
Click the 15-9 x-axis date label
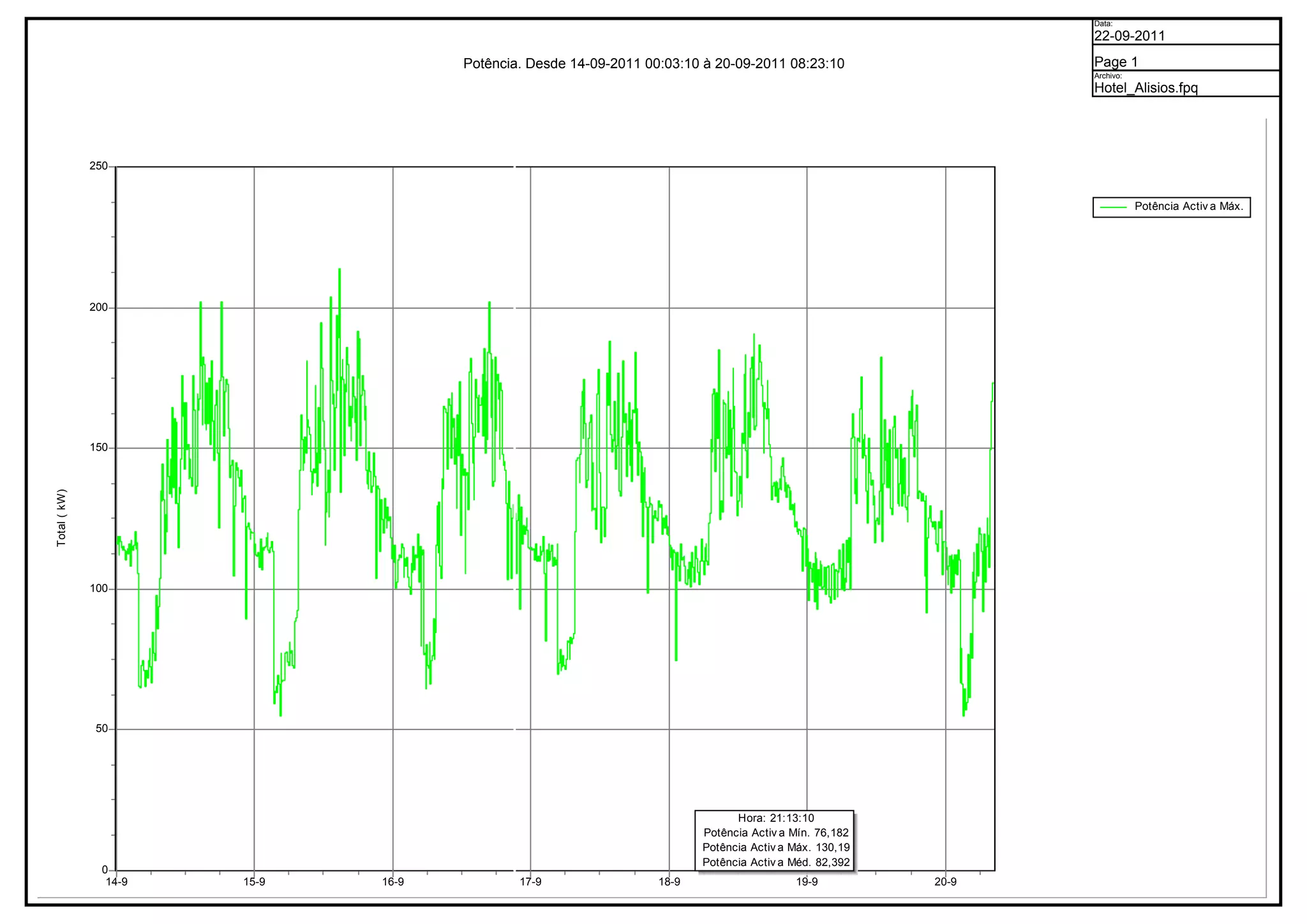point(254,883)
